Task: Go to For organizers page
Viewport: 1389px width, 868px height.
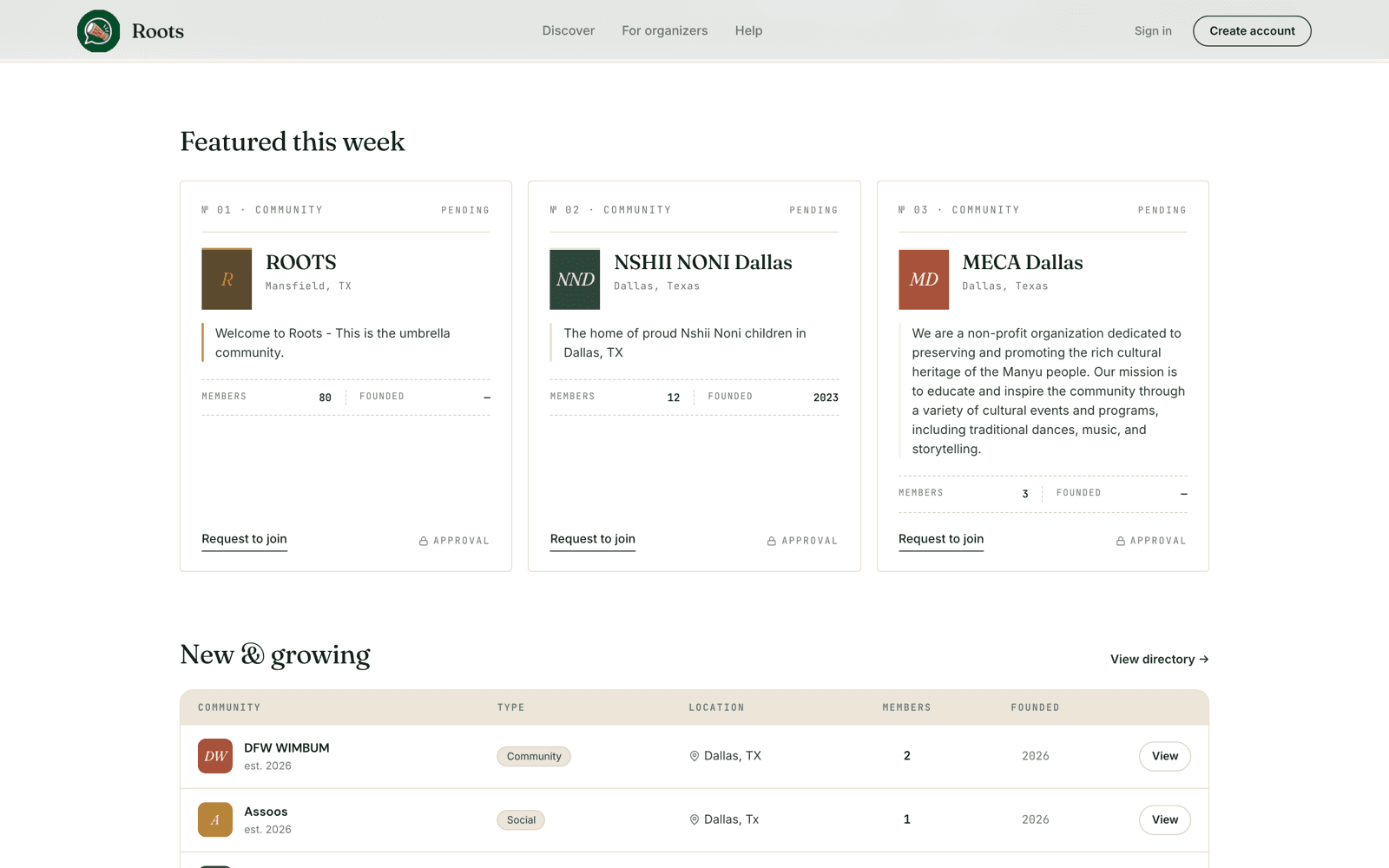Action: (665, 30)
